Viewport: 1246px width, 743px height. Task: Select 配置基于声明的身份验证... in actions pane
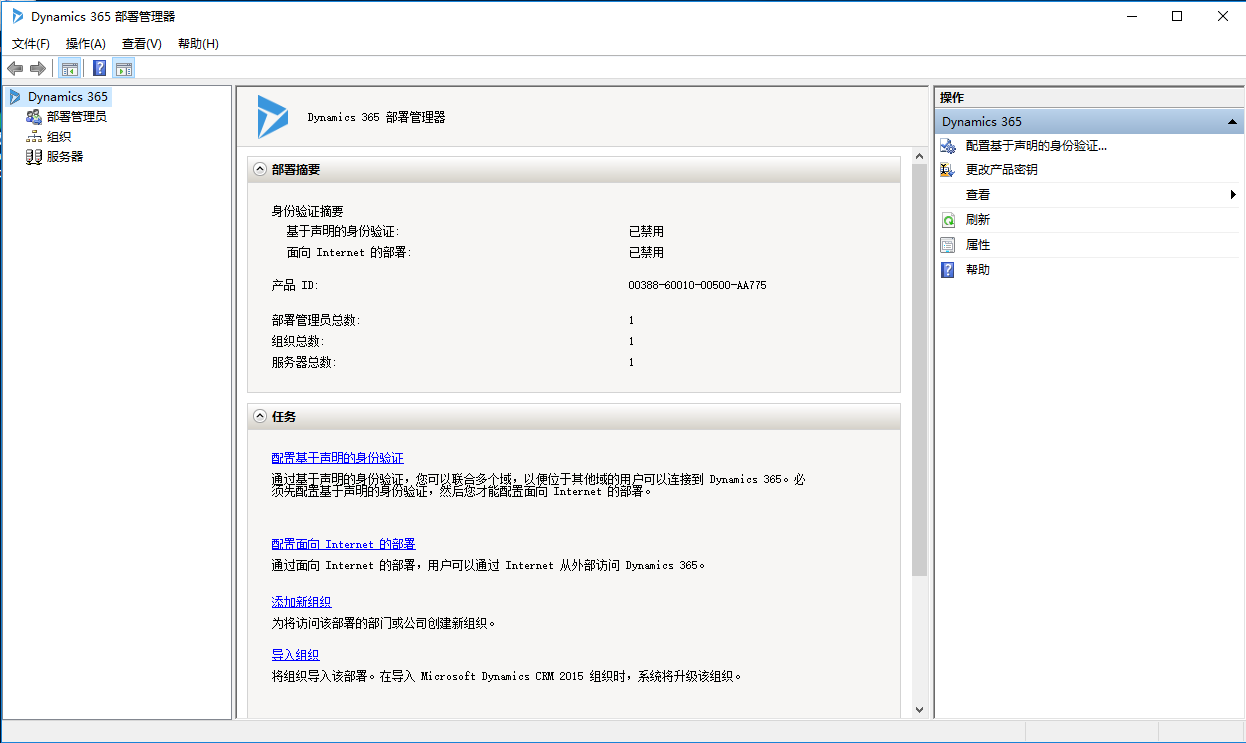point(1036,146)
